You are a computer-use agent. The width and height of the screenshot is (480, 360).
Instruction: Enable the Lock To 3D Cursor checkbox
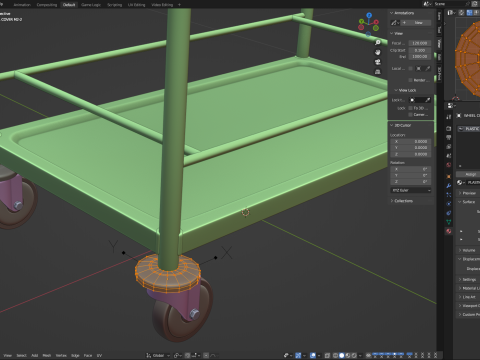pyautogui.click(x=410, y=108)
